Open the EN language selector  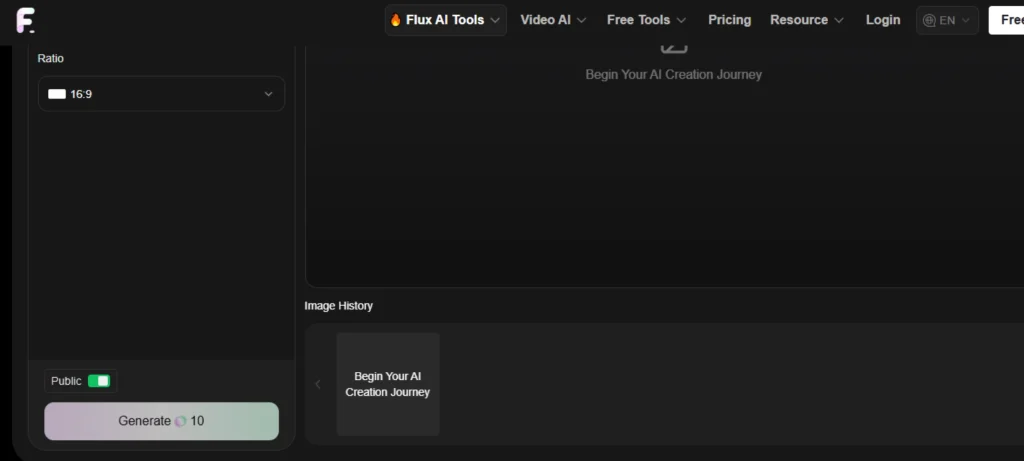click(947, 20)
